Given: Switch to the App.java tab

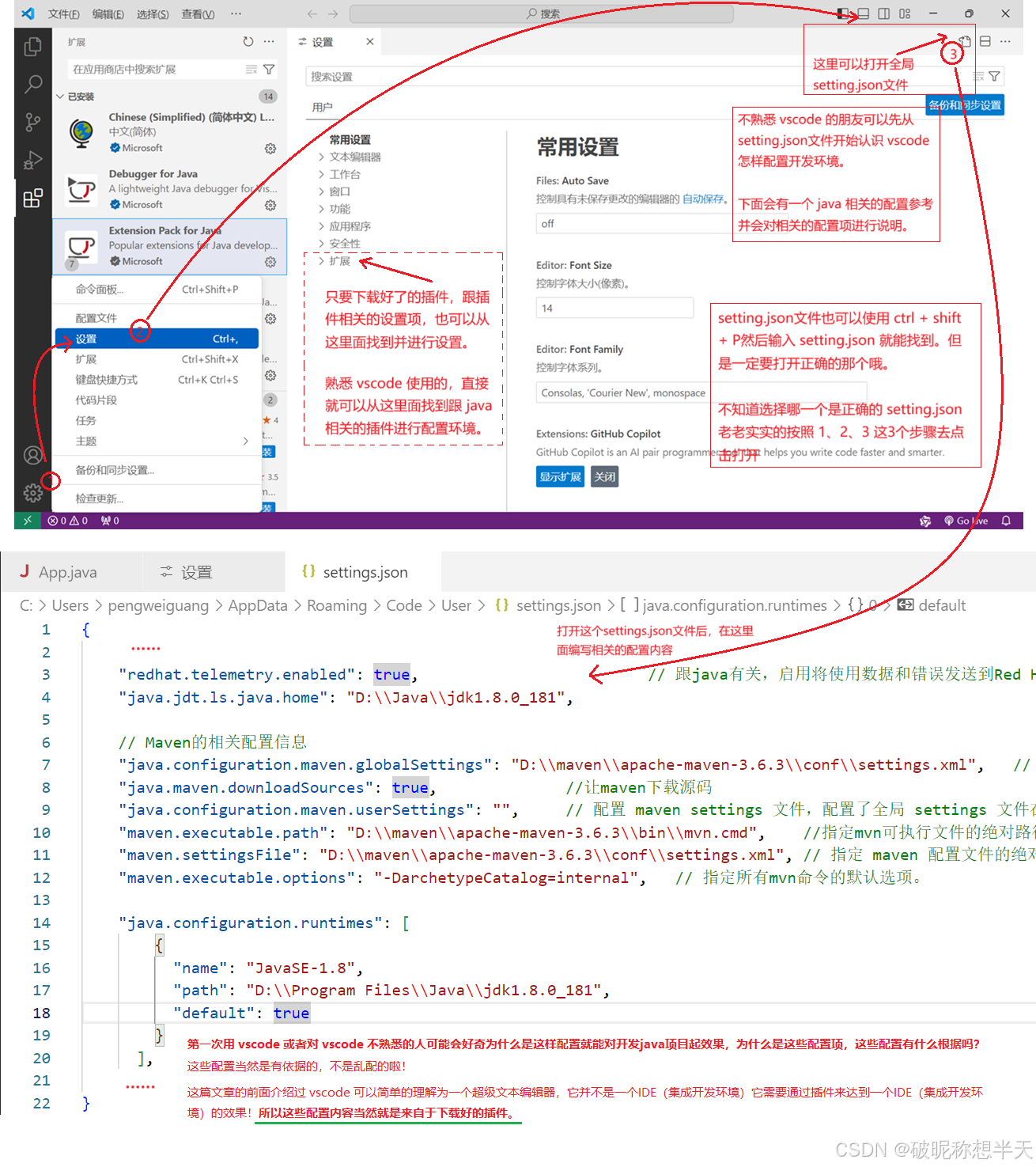Looking at the screenshot, I should [x=71, y=572].
